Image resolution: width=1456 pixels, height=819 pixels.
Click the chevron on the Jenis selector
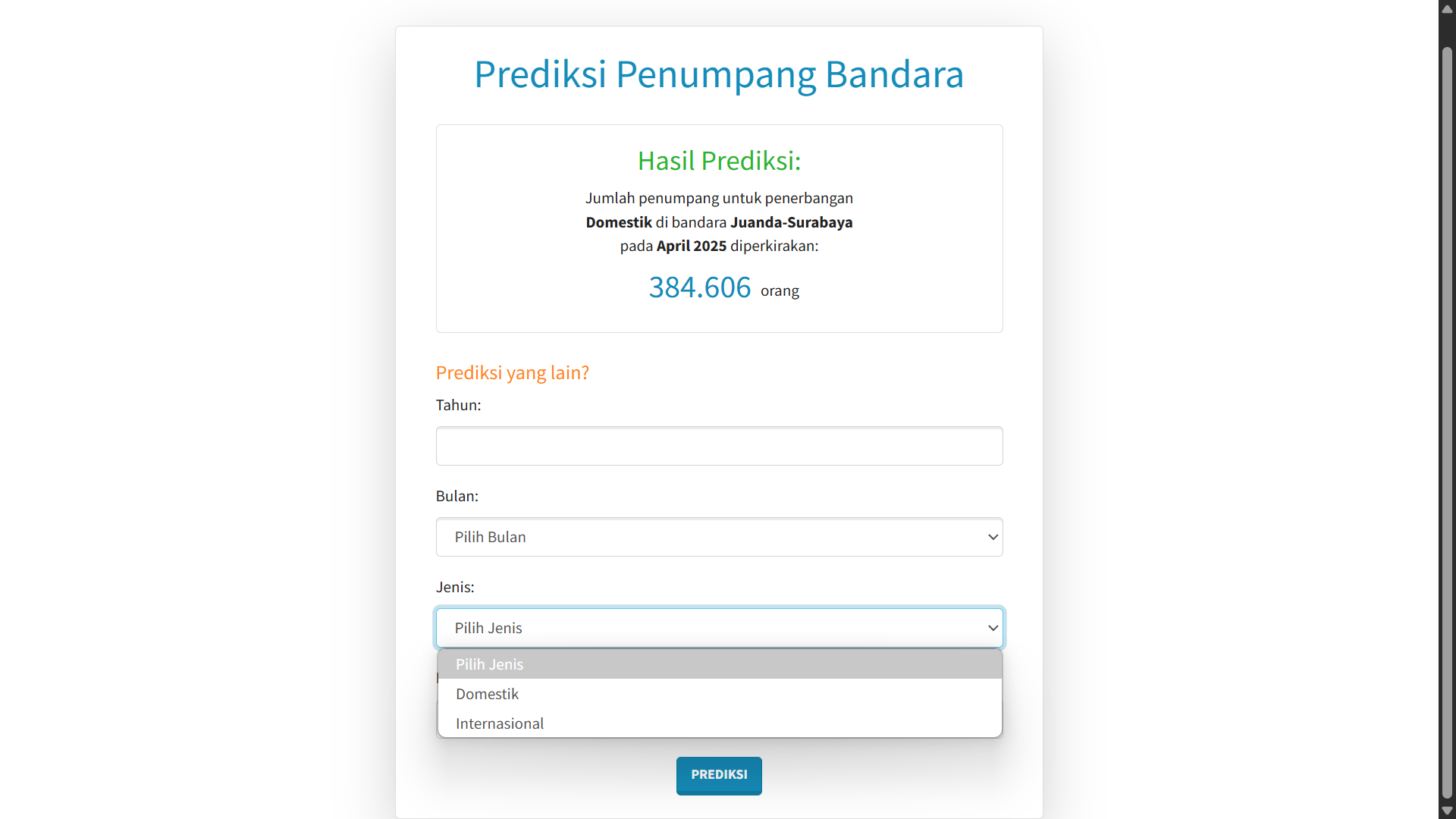(992, 628)
